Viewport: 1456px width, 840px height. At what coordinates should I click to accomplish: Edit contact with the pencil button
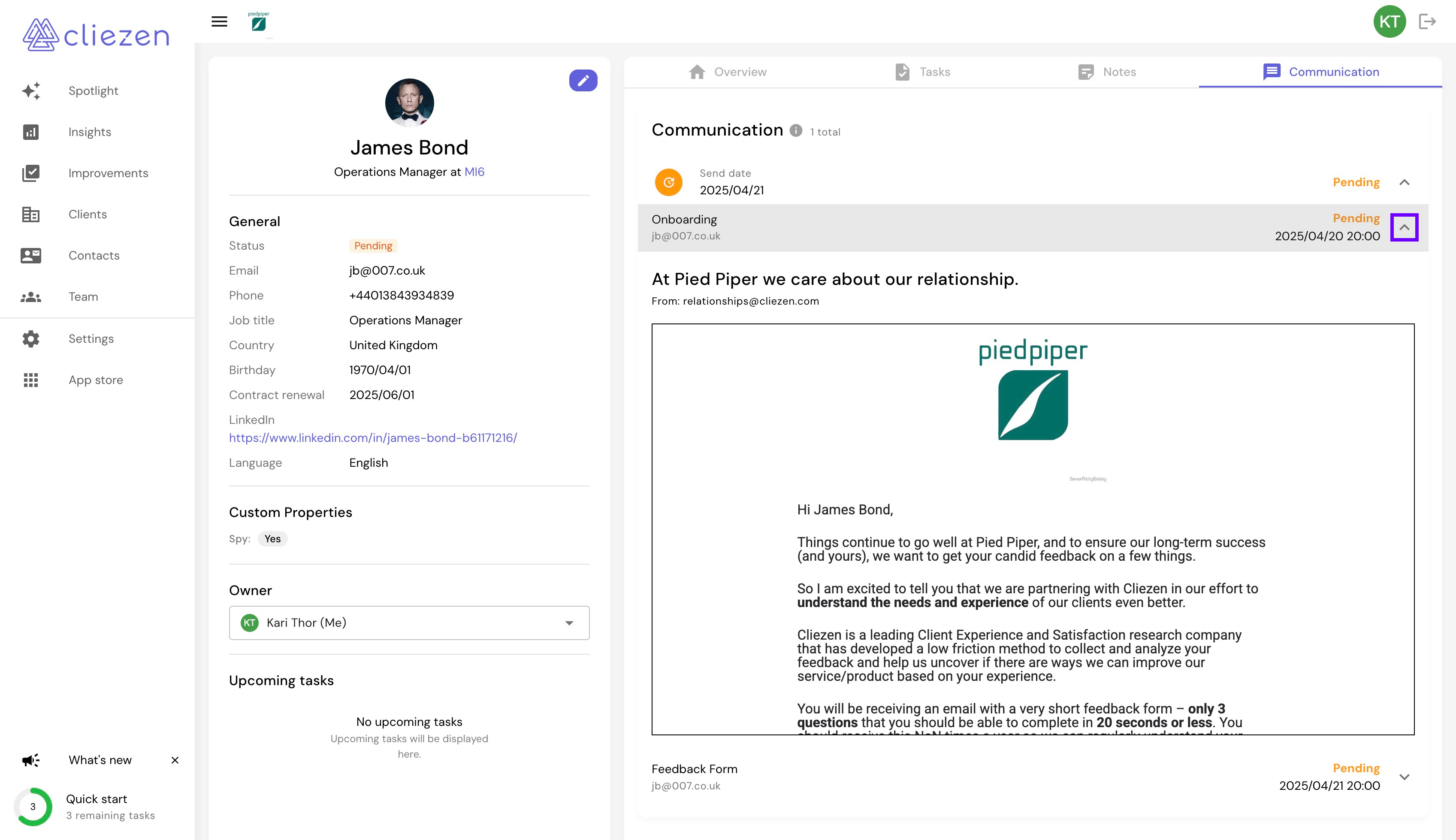pos(583,80)
